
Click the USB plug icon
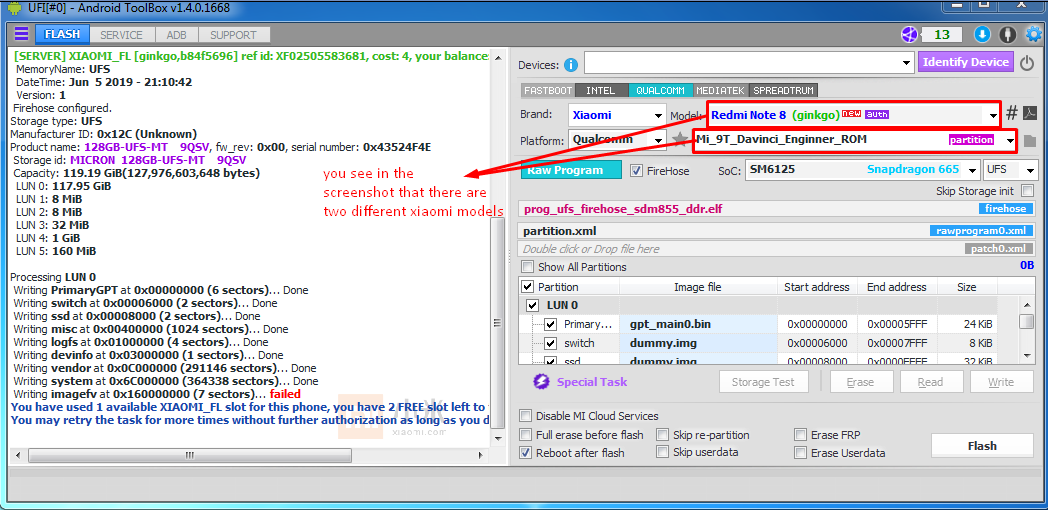[x=1007, y=34]
